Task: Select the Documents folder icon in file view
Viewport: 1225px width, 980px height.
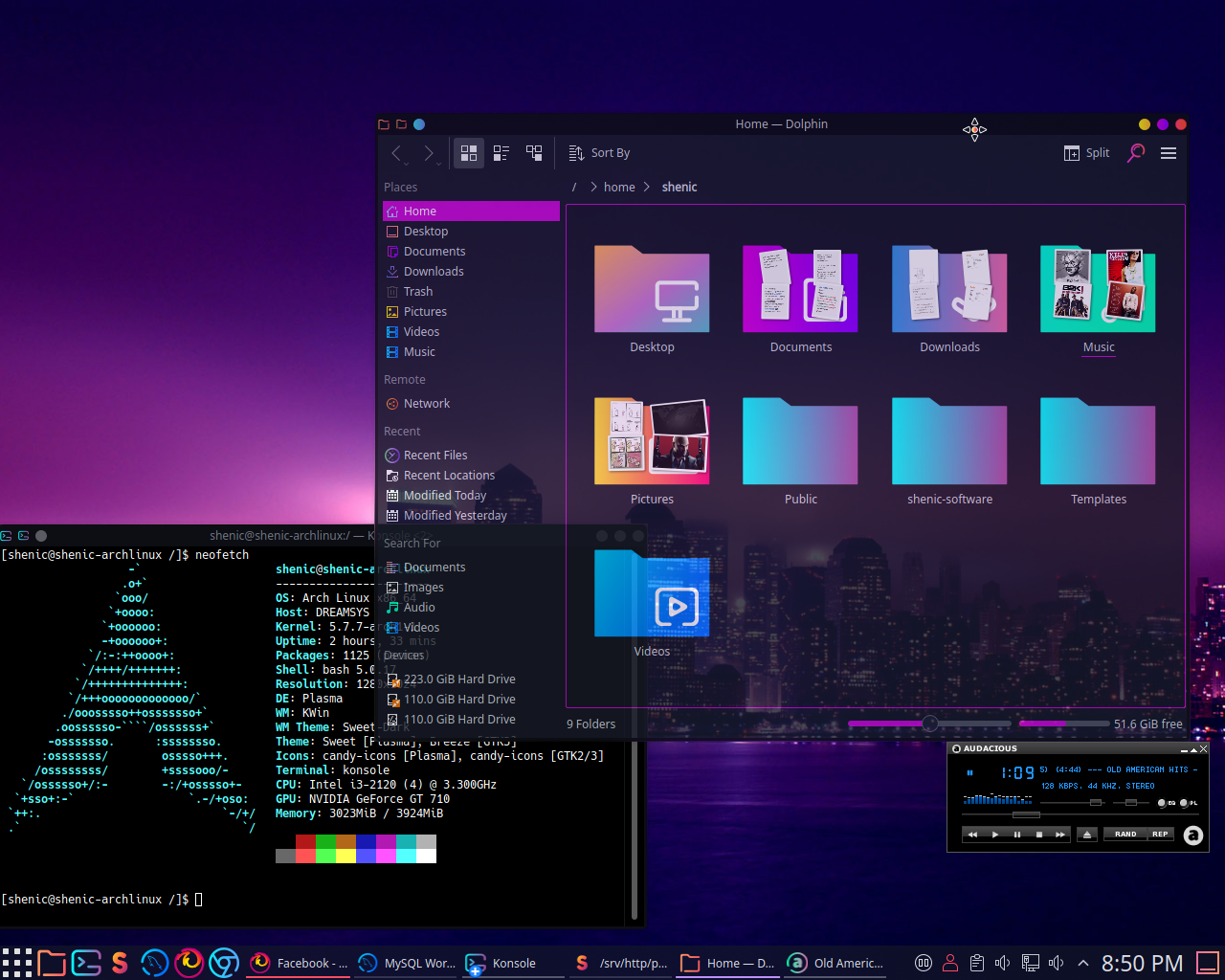Action: pos(800,289)
